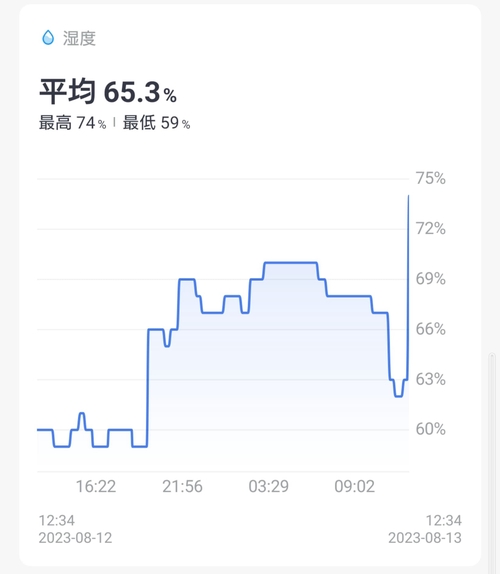Tap the 最高 74% maximum value

tap(72, 123)
